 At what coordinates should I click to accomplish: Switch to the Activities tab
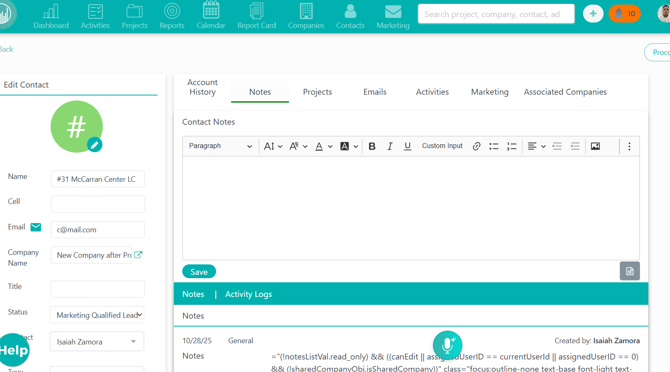click(432, 92)
